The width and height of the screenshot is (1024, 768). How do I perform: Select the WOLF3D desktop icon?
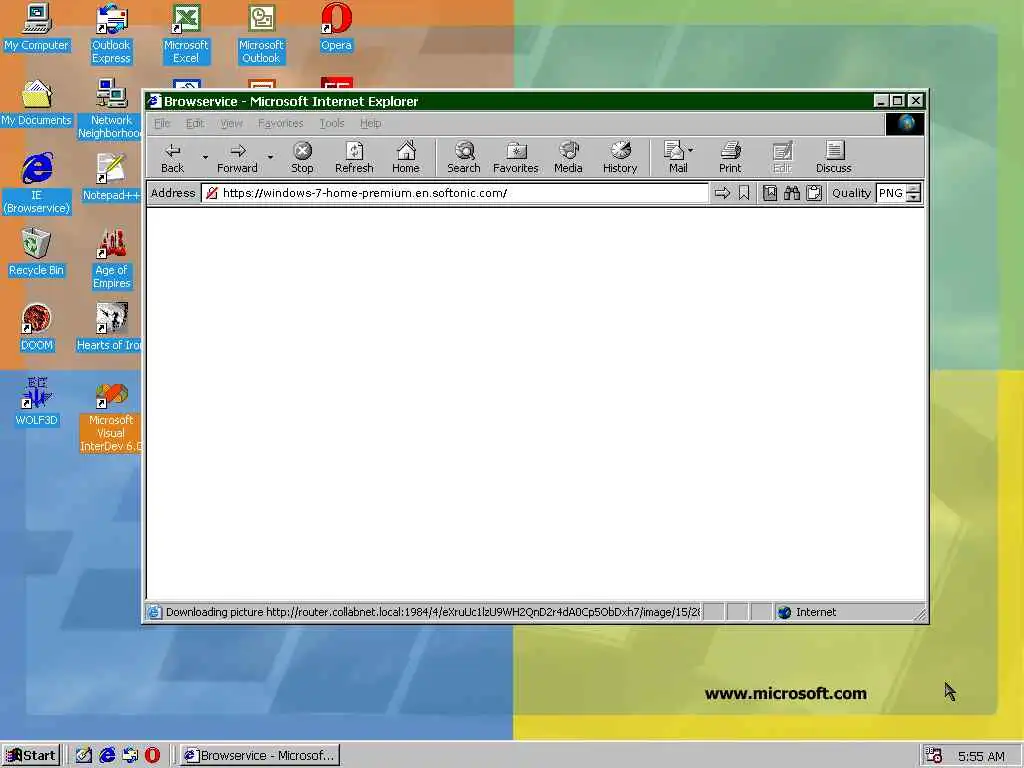click(x=37, y=403)
